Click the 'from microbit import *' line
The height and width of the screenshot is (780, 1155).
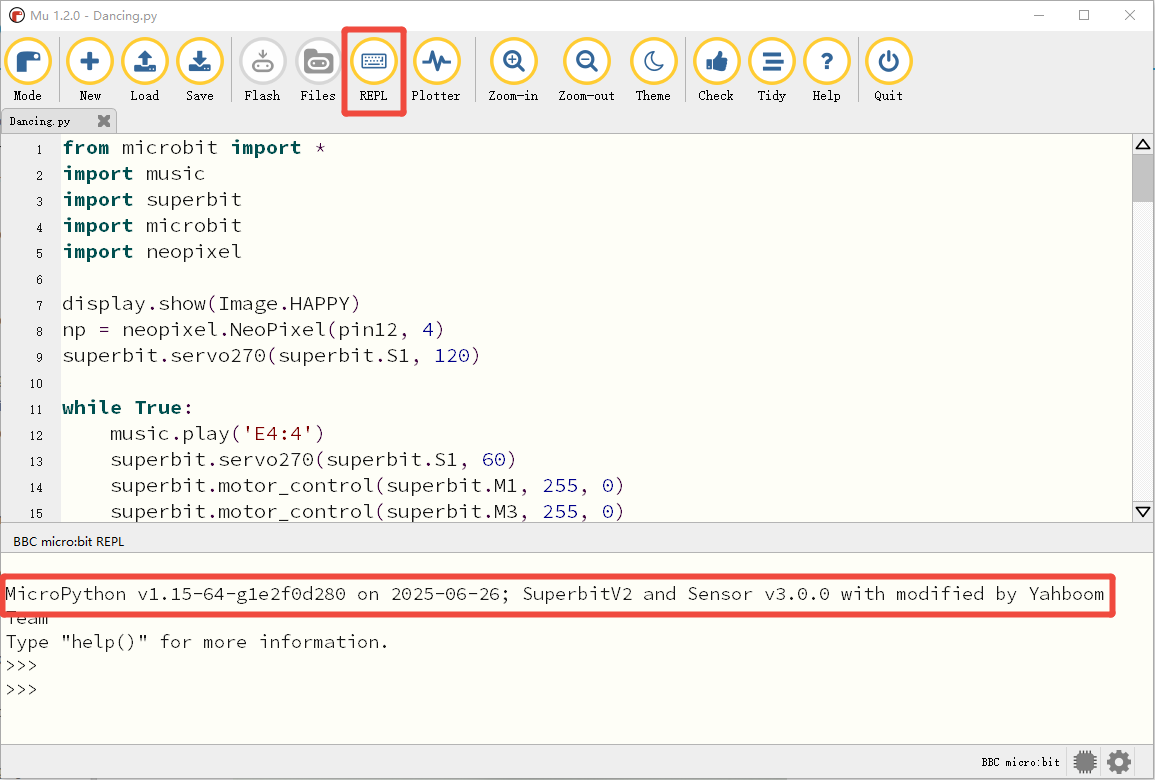(x=194, y=148)
